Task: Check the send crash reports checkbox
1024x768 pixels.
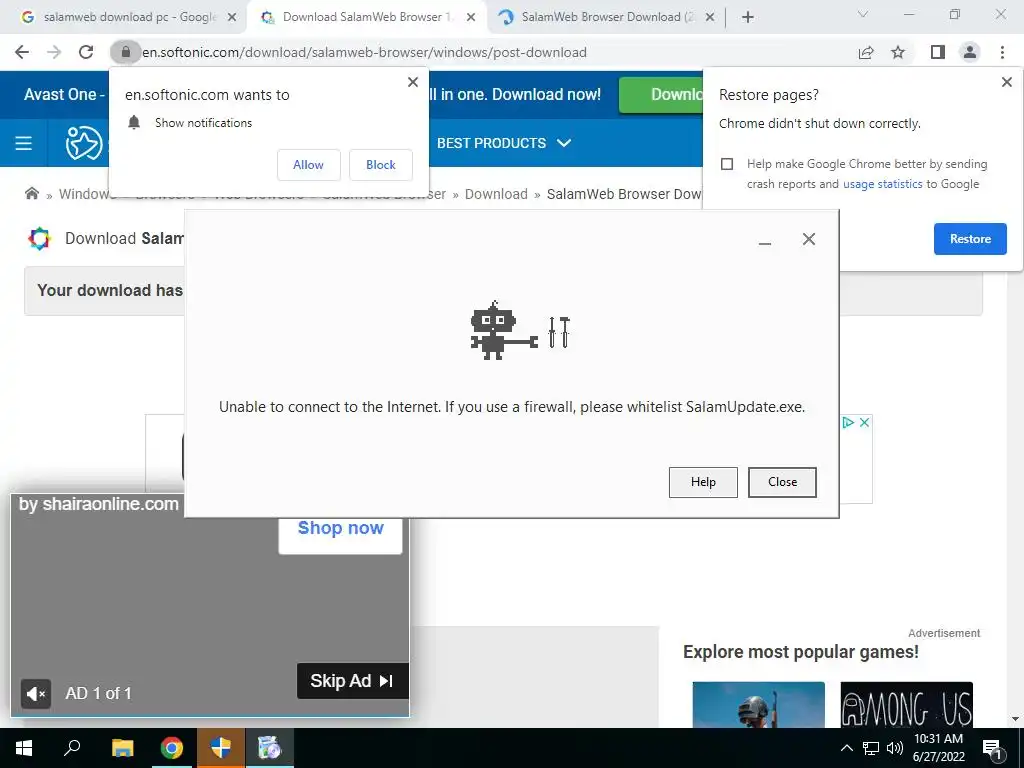Action: (x=727, y=164)
